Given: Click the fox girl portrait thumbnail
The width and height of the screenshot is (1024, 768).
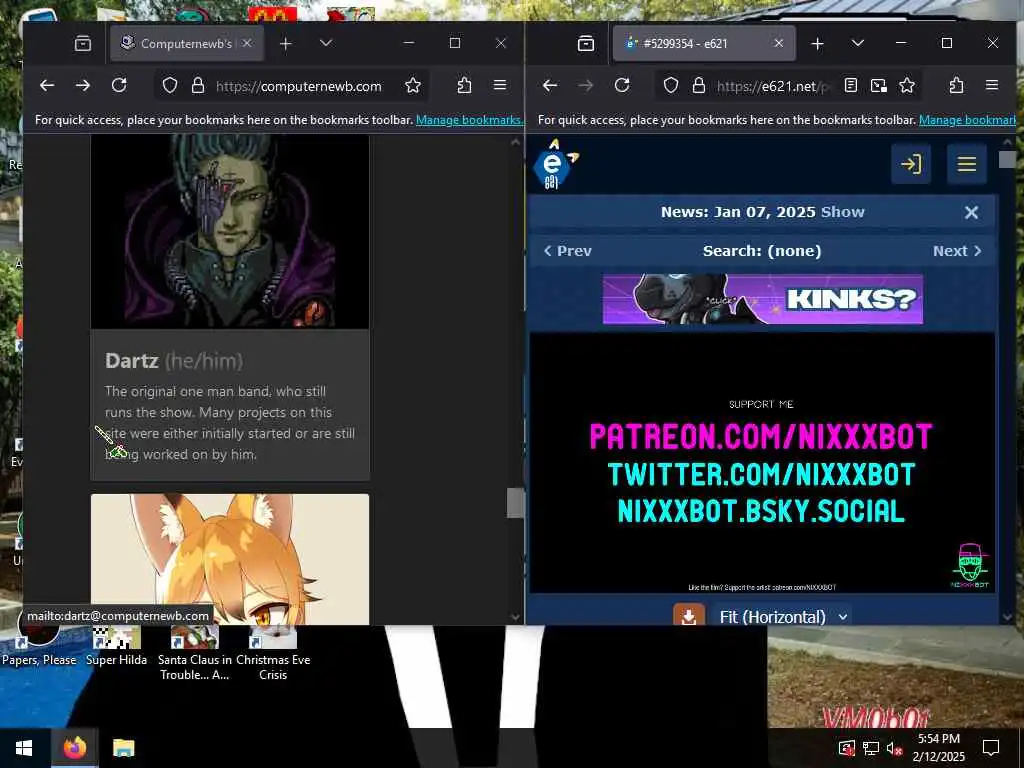Looking at the screenshot, I should pos(230,559).
